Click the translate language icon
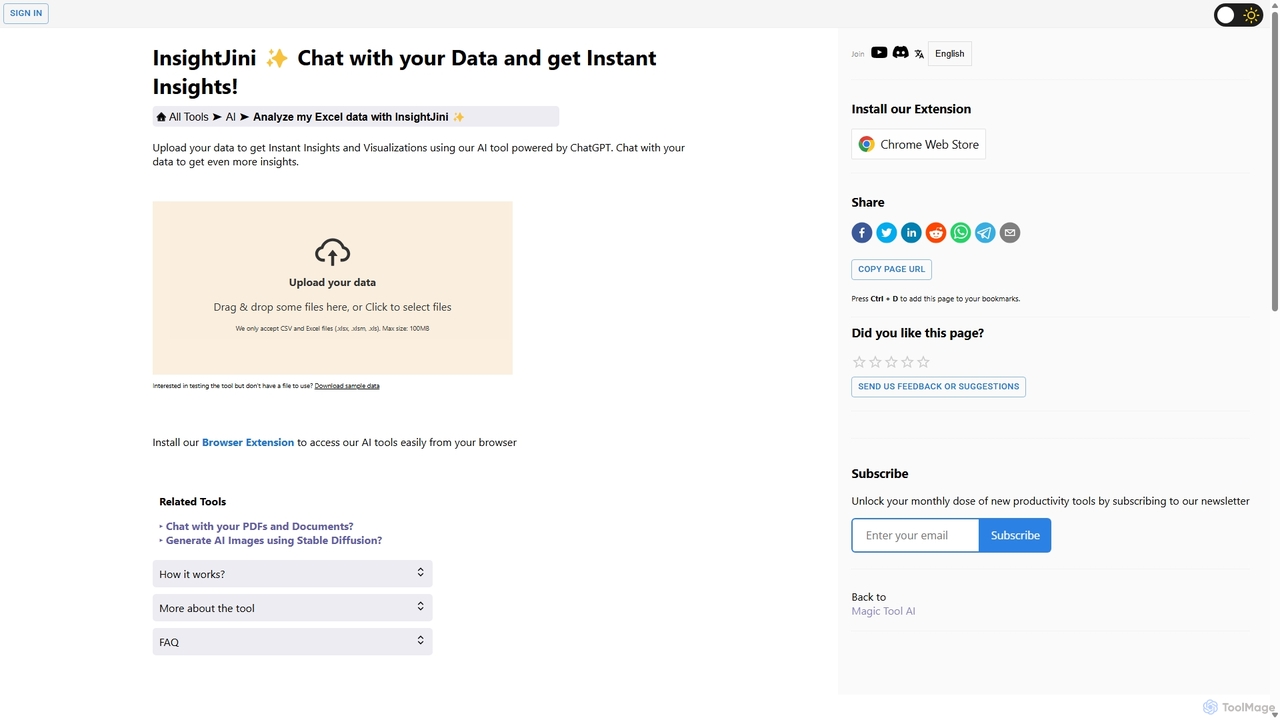 [919, 54]
